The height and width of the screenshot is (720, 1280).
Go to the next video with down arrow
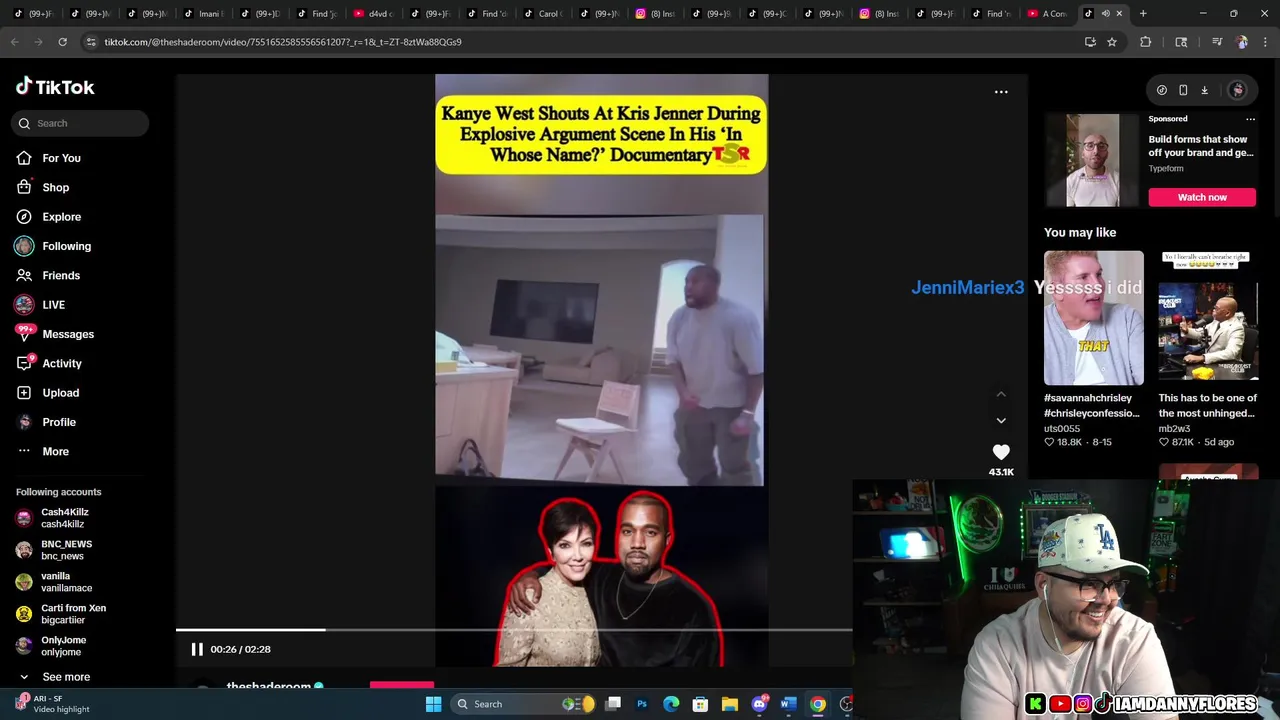(x=1001, y=420)
